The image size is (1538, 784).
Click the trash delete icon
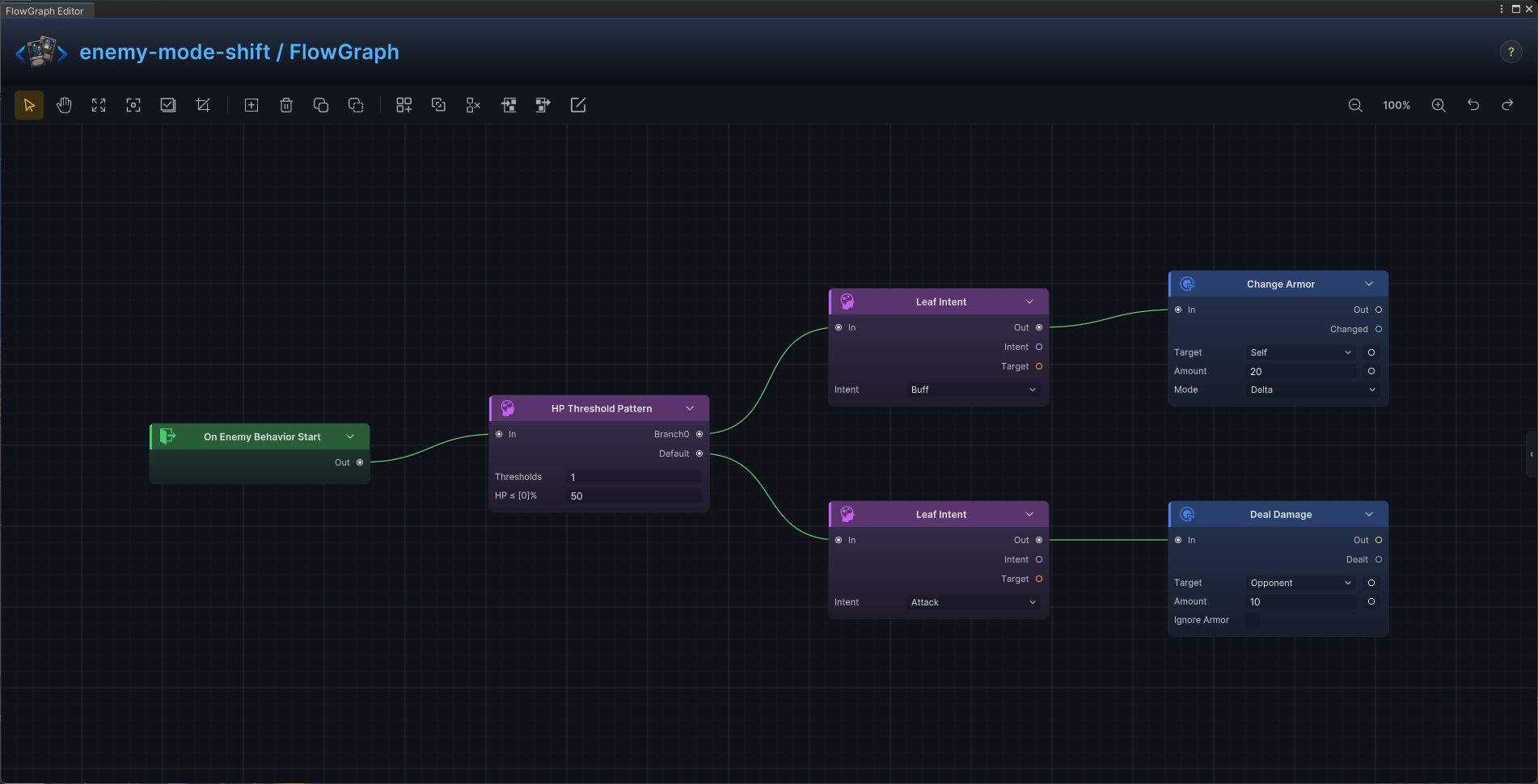coord(286,105)
